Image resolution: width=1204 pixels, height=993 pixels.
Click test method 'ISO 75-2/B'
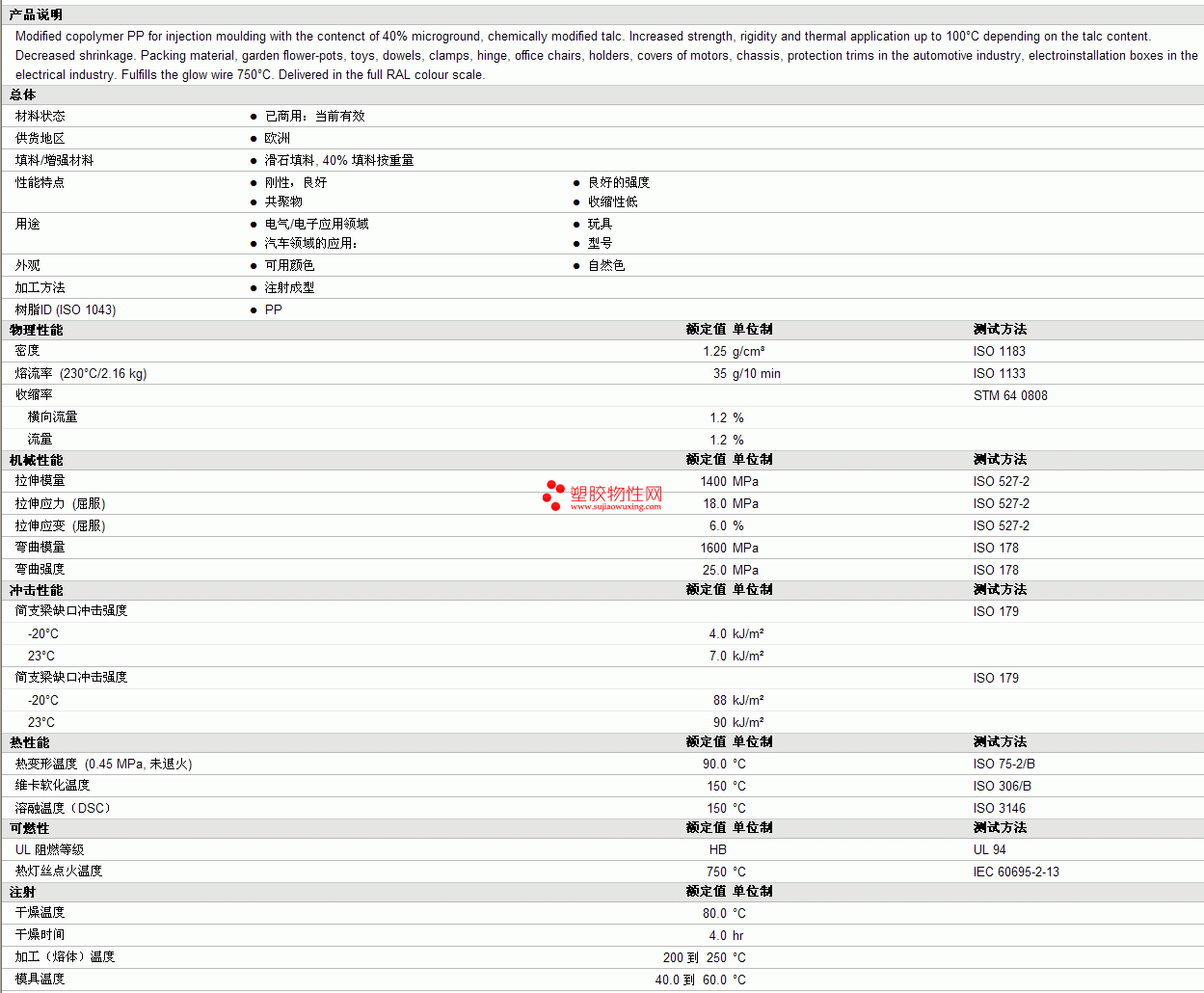point(1004,765)
